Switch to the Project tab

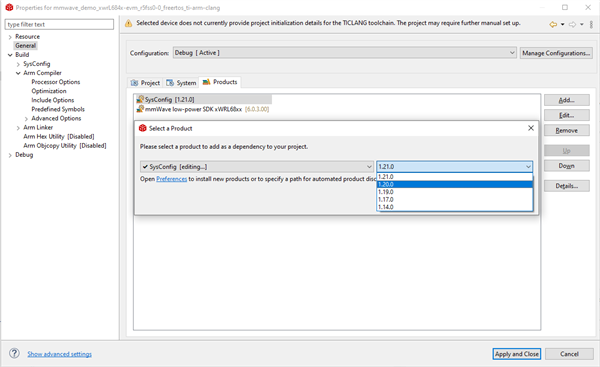[145, 83]
